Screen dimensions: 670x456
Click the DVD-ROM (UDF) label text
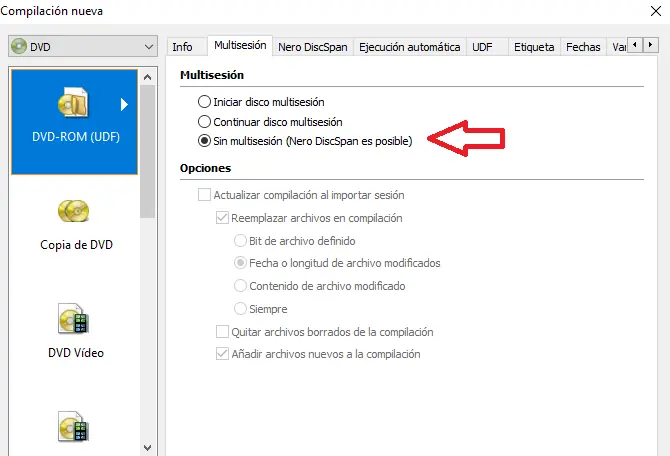[x=76, y=136]
